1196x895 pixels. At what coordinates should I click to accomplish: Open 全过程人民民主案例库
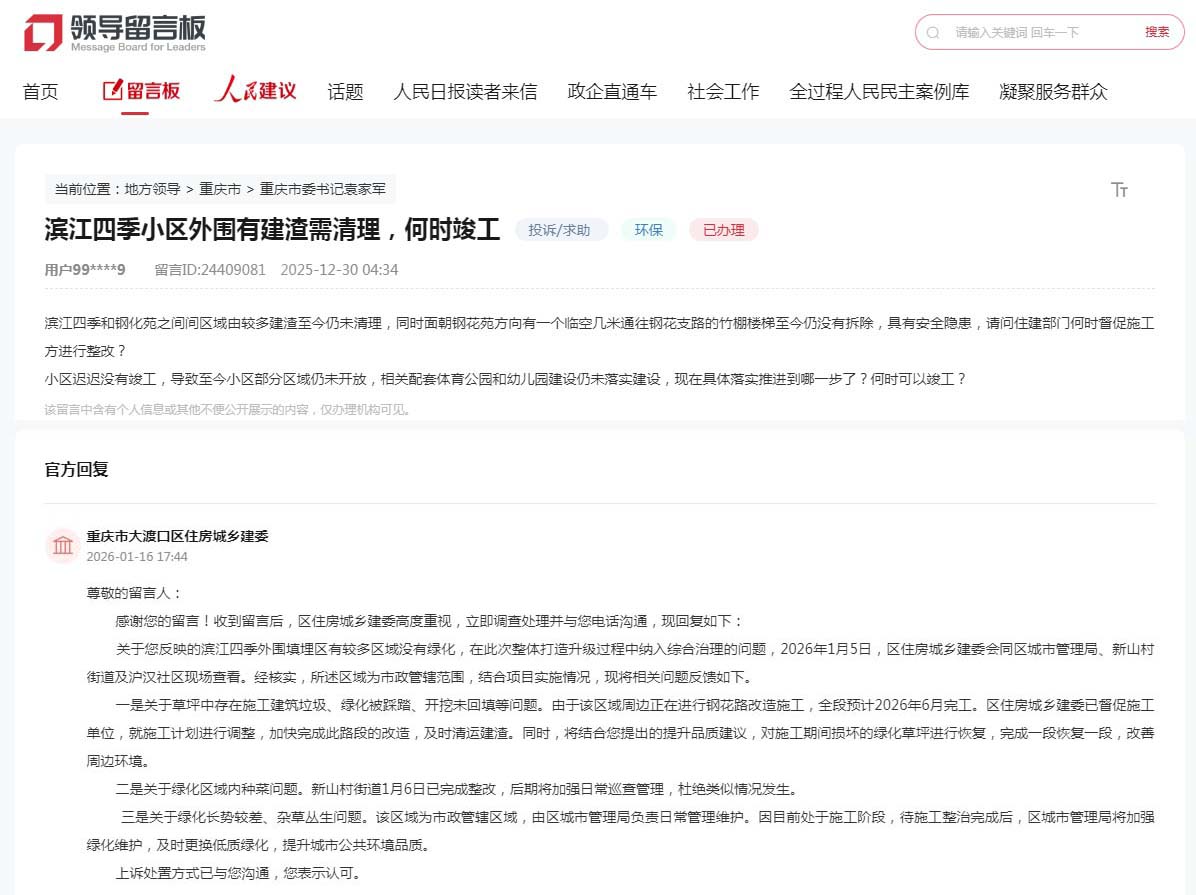click(x=880, y=91)
